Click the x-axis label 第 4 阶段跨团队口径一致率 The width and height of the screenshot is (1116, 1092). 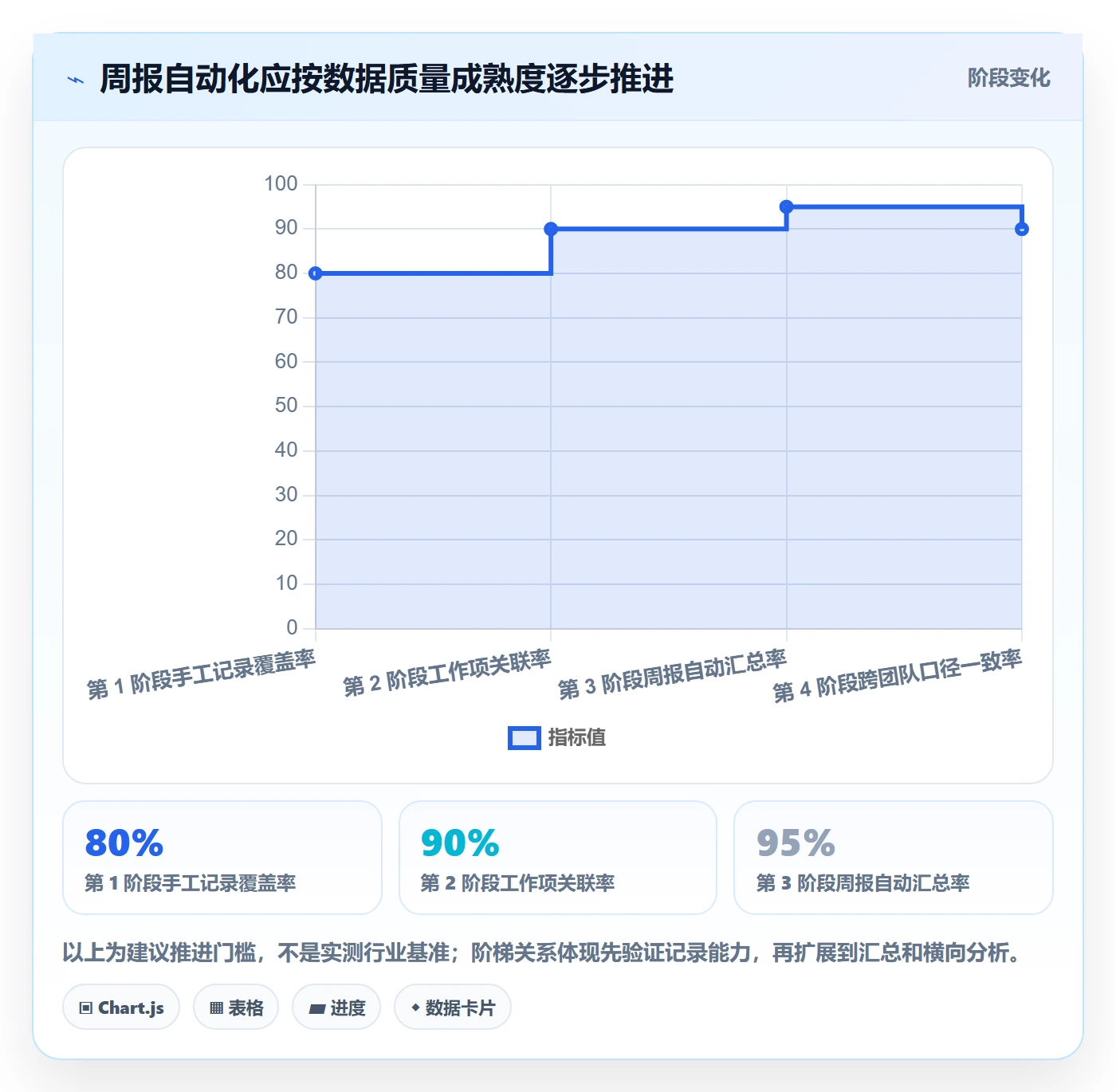(x=898, y=676)
